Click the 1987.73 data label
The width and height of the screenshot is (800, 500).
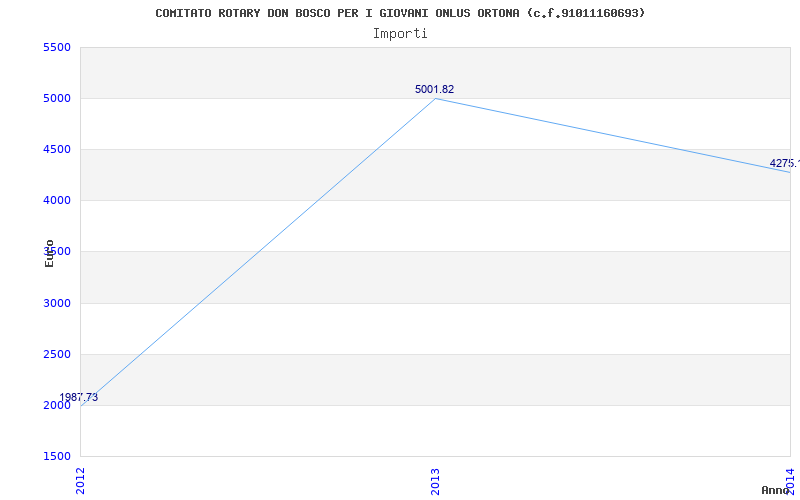coord(79,397)
